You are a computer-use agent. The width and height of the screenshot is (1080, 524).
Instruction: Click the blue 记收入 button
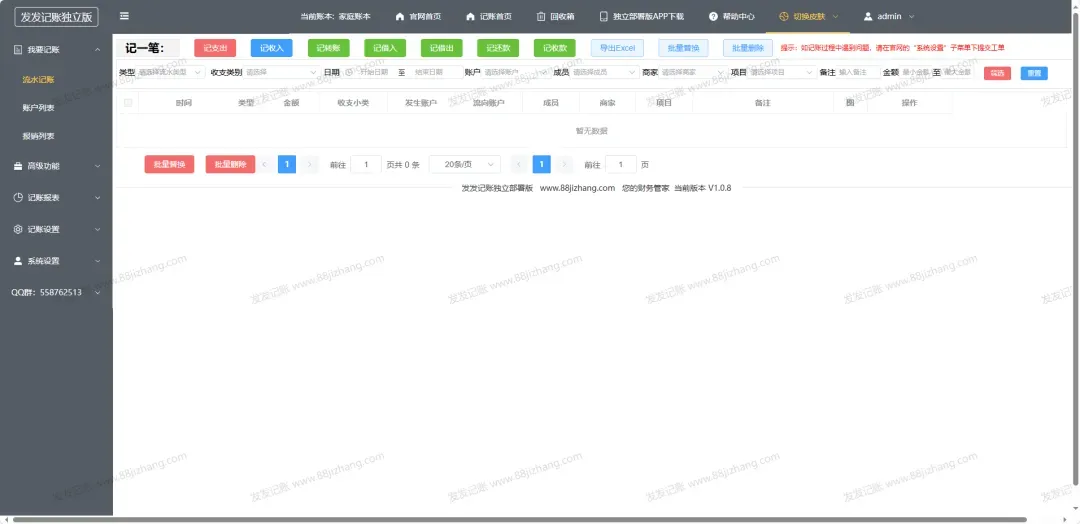coord(271,48)
